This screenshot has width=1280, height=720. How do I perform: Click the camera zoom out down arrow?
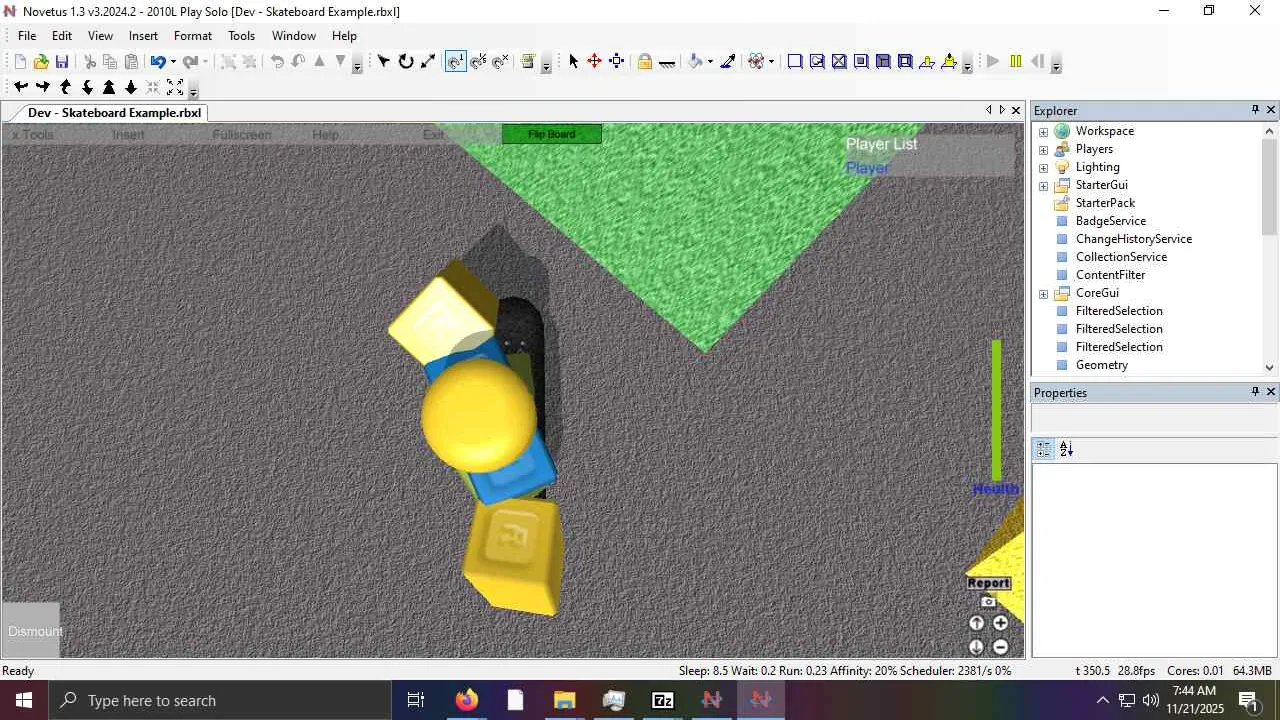coord(131,87)
